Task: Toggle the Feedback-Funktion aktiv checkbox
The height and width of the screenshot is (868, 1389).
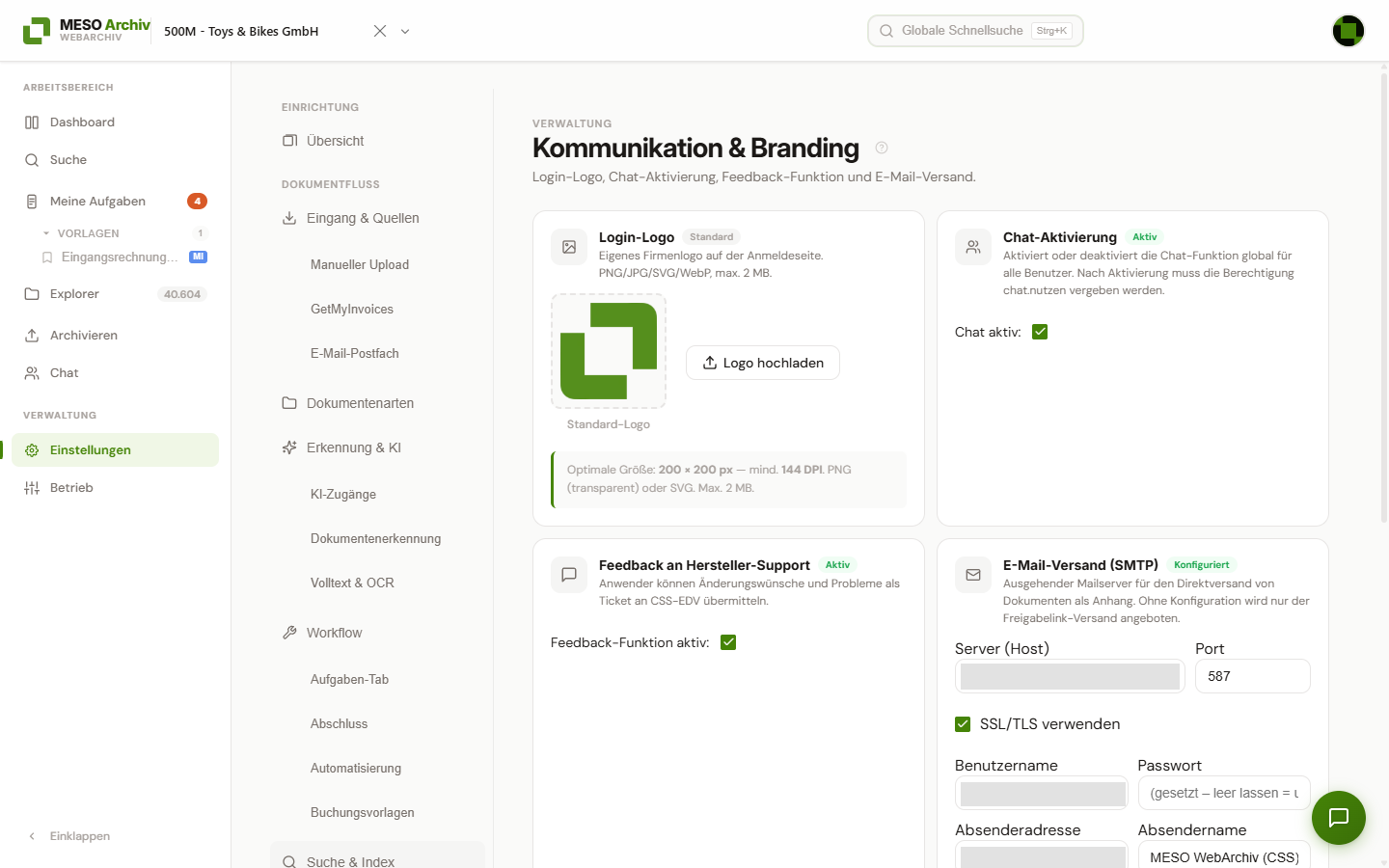Action: [x=728, y=642]
